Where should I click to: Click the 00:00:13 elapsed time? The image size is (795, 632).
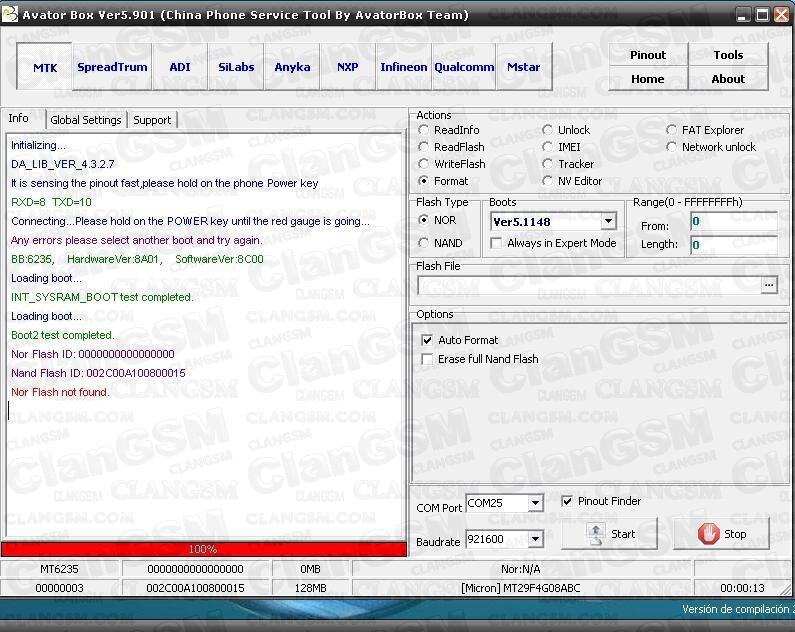(742, 588)
